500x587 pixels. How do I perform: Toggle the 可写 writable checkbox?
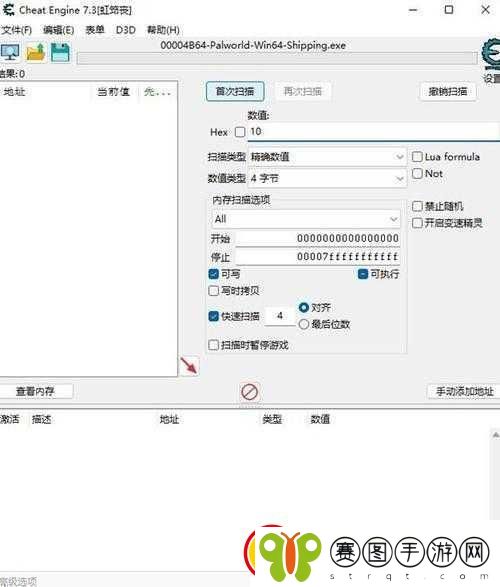coord(213,274)
